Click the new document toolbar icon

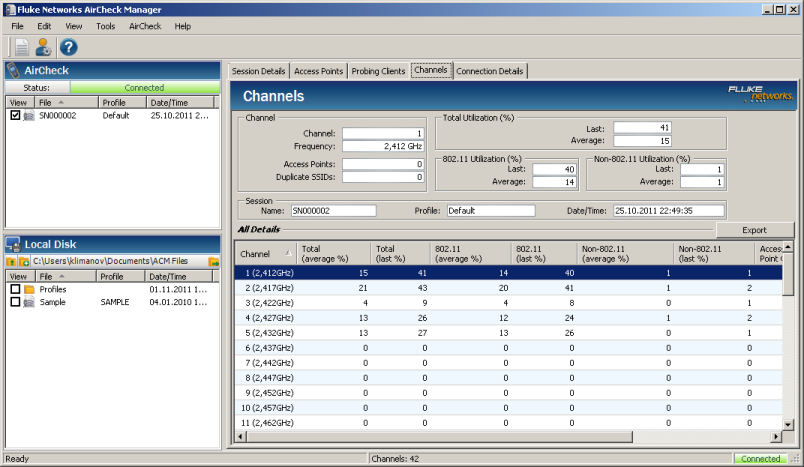[22, 48]
